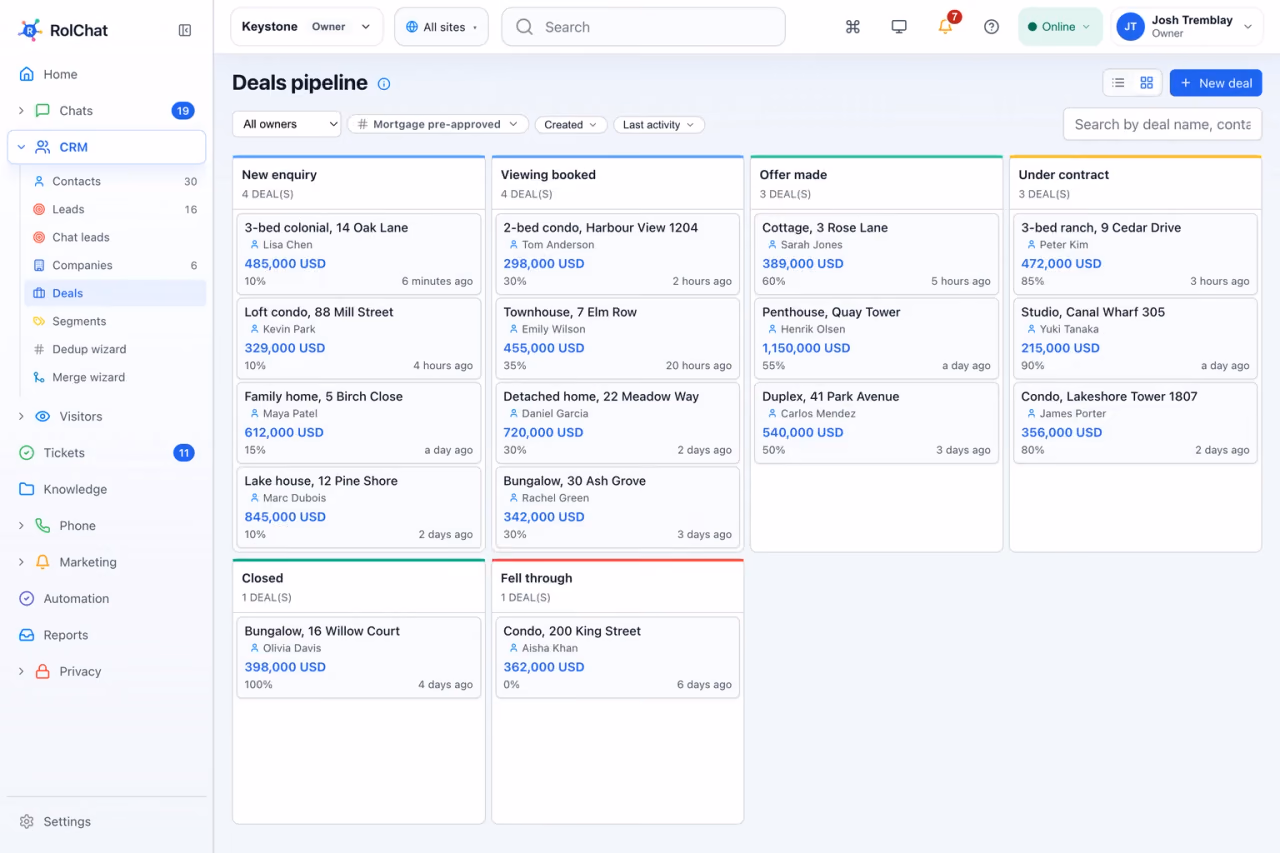Open Leads under CRM
Image resolution: width=1280 pixels, height=853 pixels.
coord(115,209)
